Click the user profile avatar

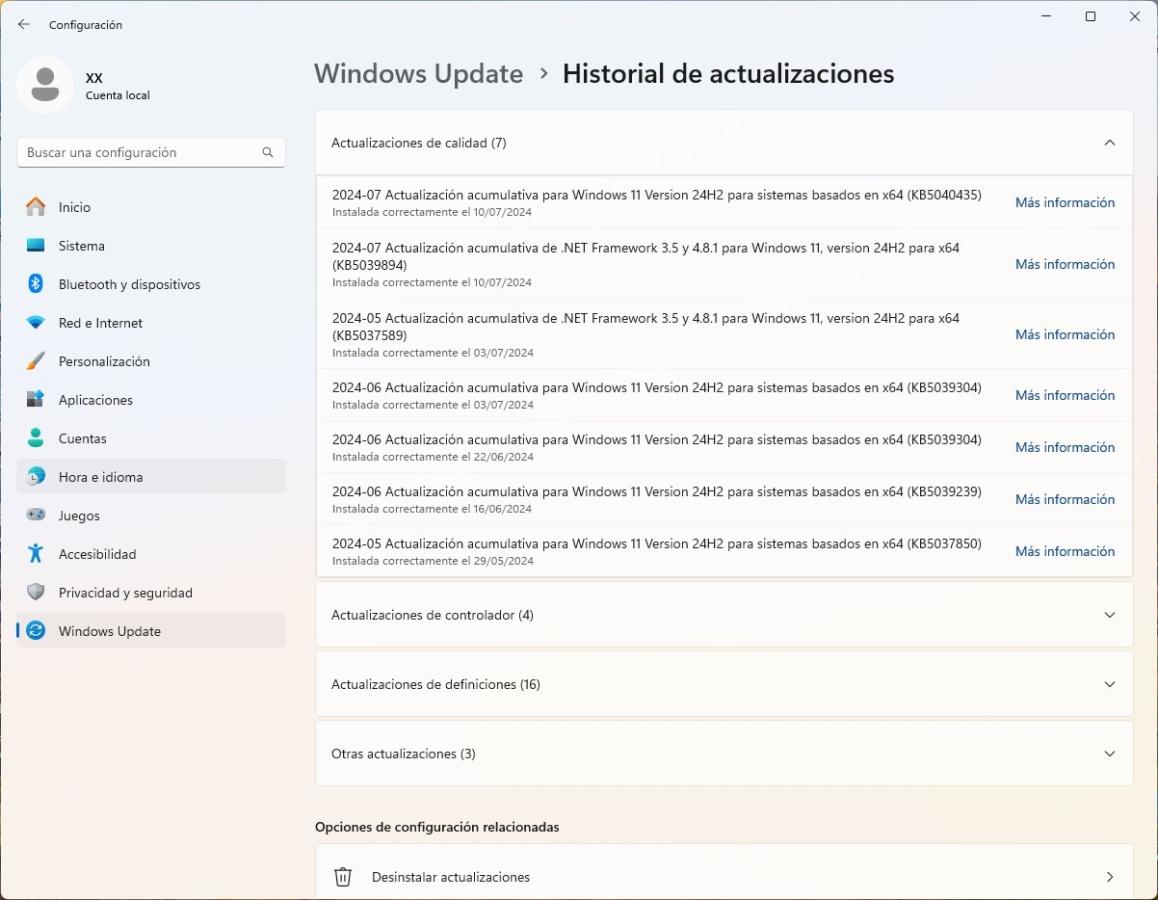[45, 85]
